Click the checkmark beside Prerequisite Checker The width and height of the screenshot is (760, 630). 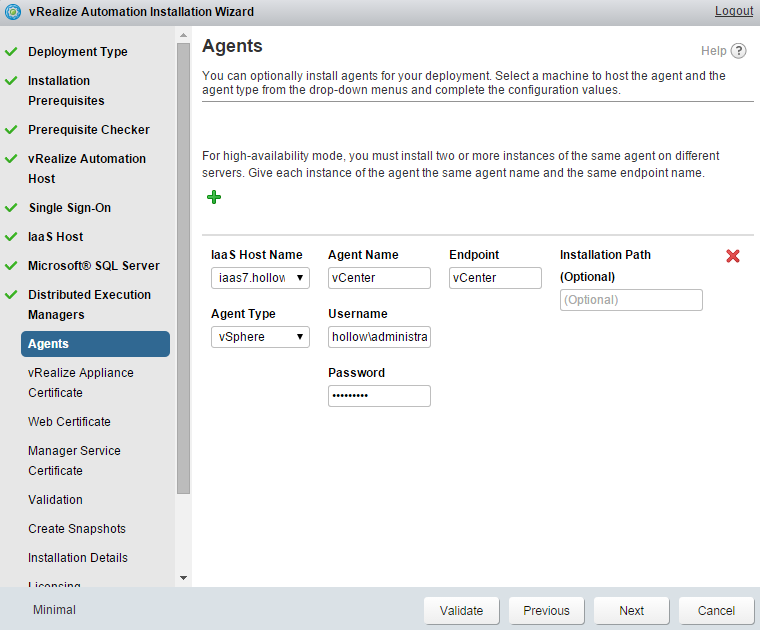click(x=11, y=129)
